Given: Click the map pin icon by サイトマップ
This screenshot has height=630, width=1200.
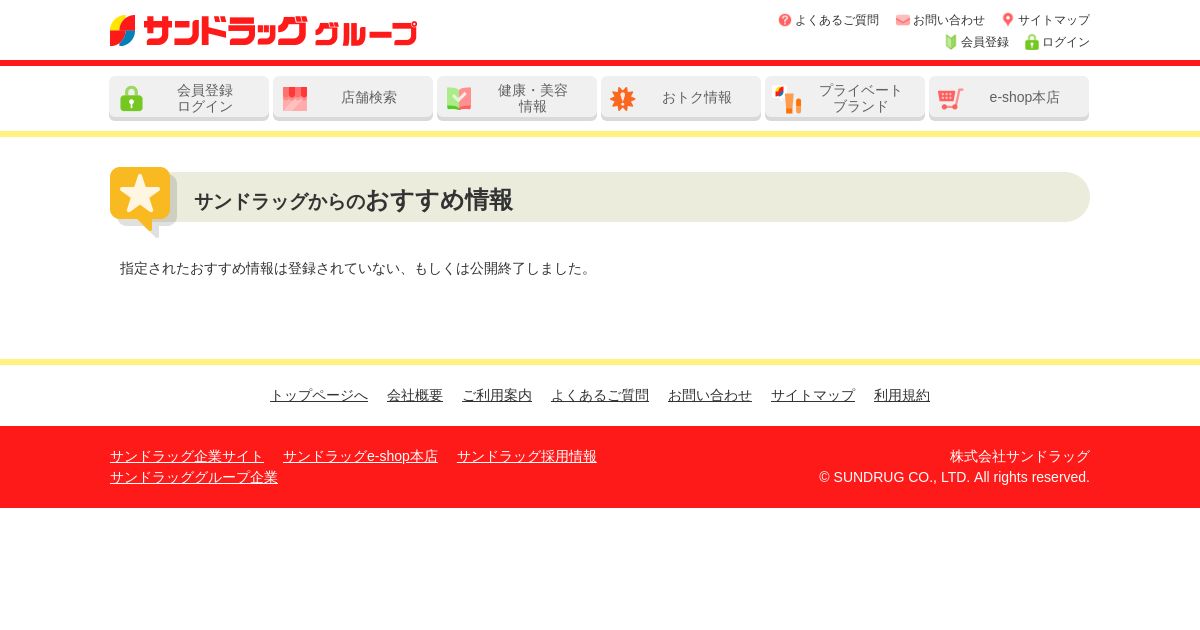Looking at the screenshot, I should (1008, 19).
